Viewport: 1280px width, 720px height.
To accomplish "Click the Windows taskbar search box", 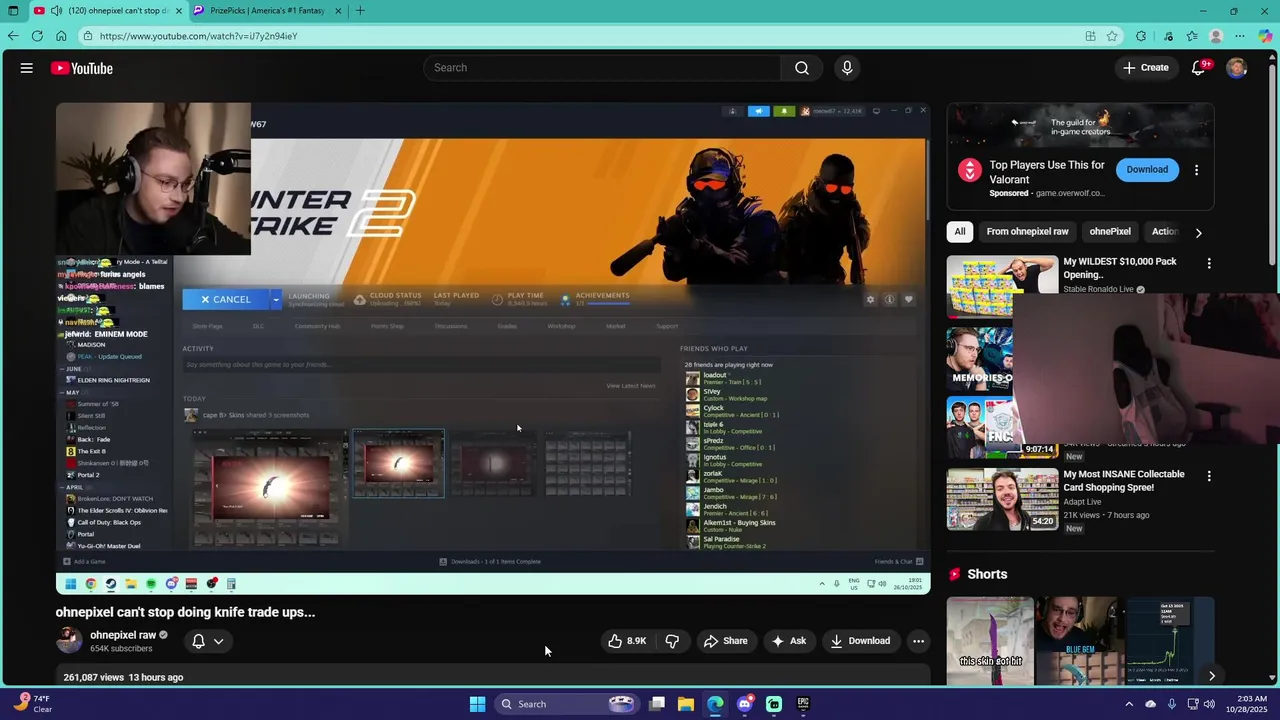I will [567, 704].
